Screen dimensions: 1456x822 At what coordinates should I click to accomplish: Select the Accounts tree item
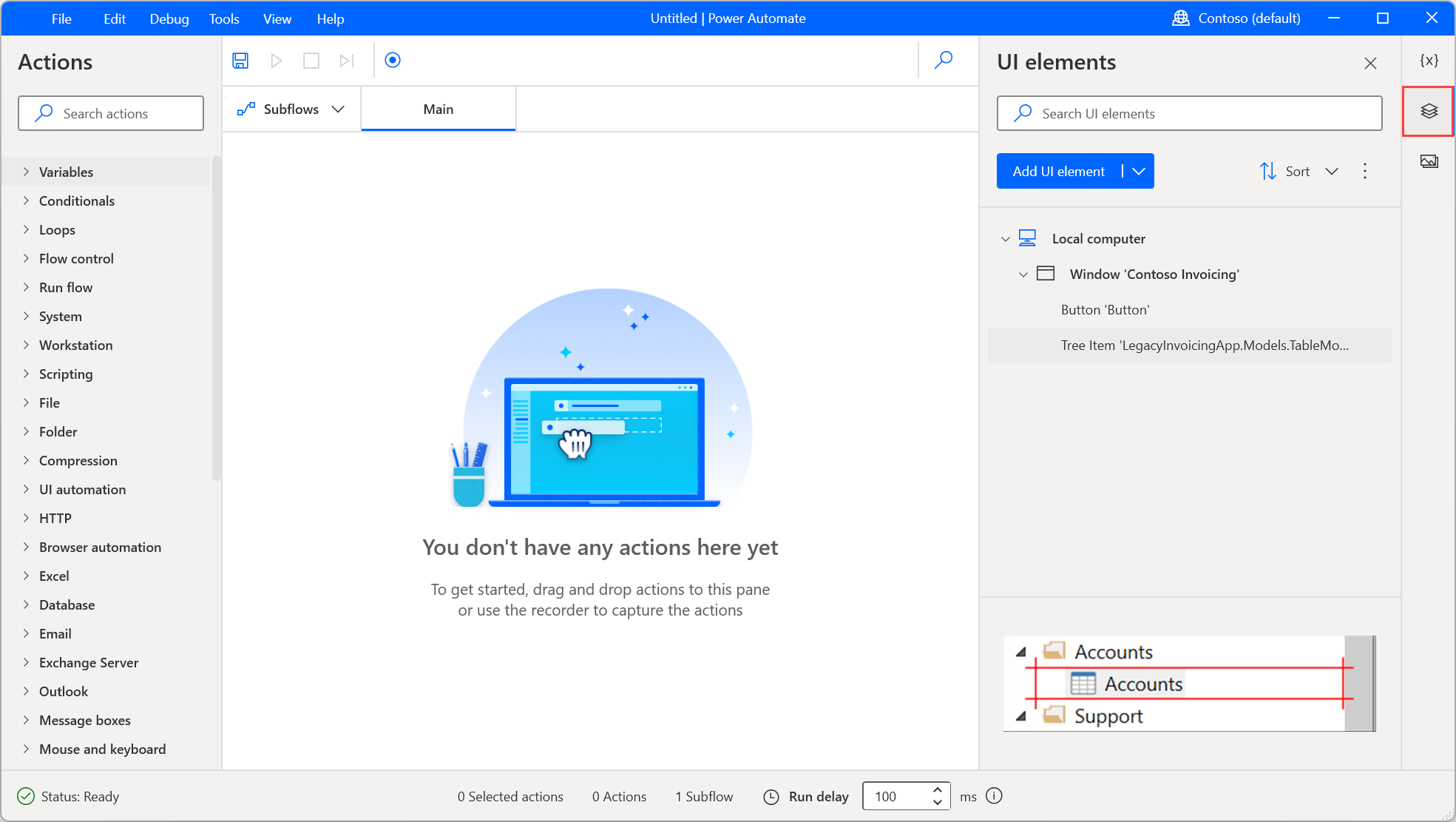[1143, 683]
